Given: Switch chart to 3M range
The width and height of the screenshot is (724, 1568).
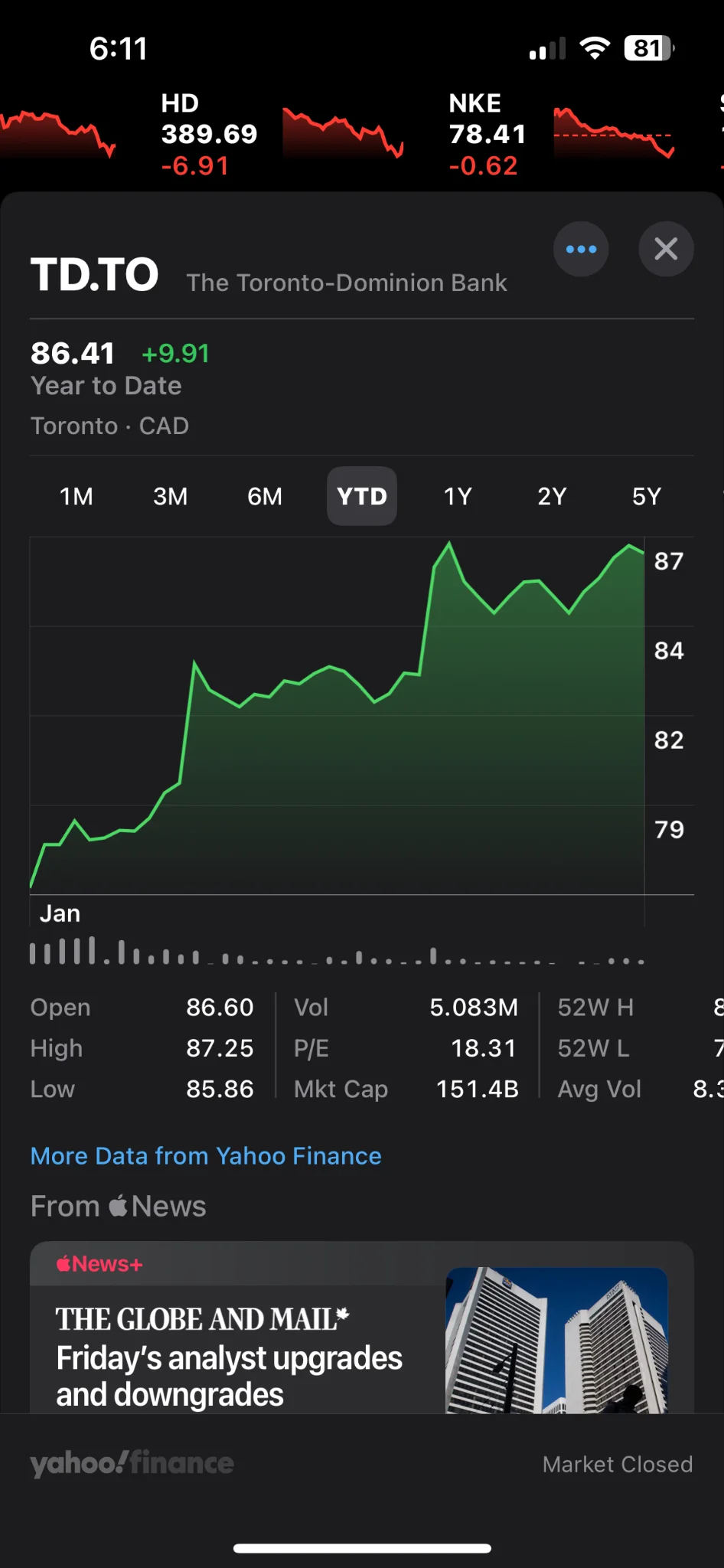Looking at the screenshot, I should click(x=171, y=496).
